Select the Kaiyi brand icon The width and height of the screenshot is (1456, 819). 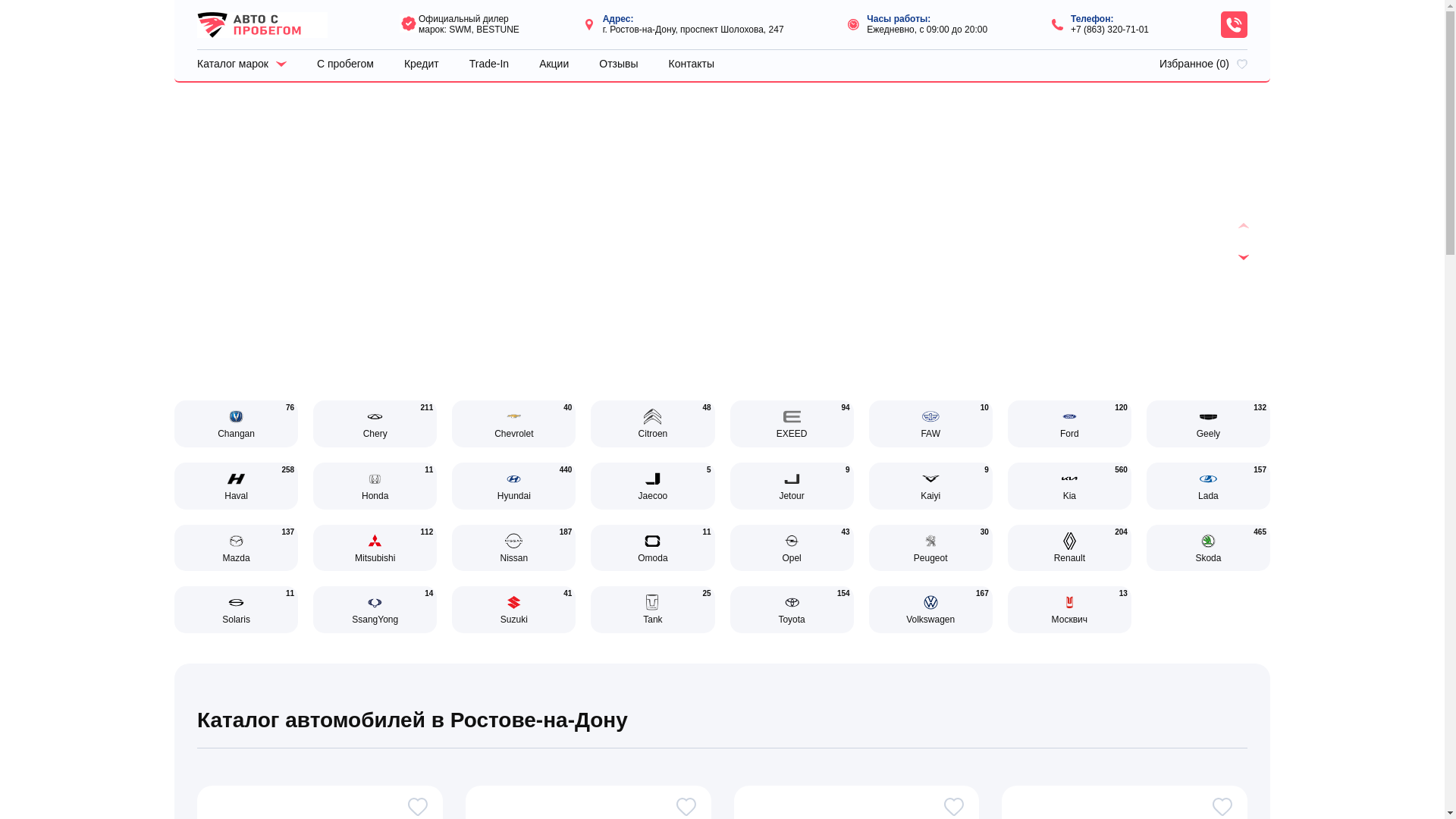(x=930, y=479)
